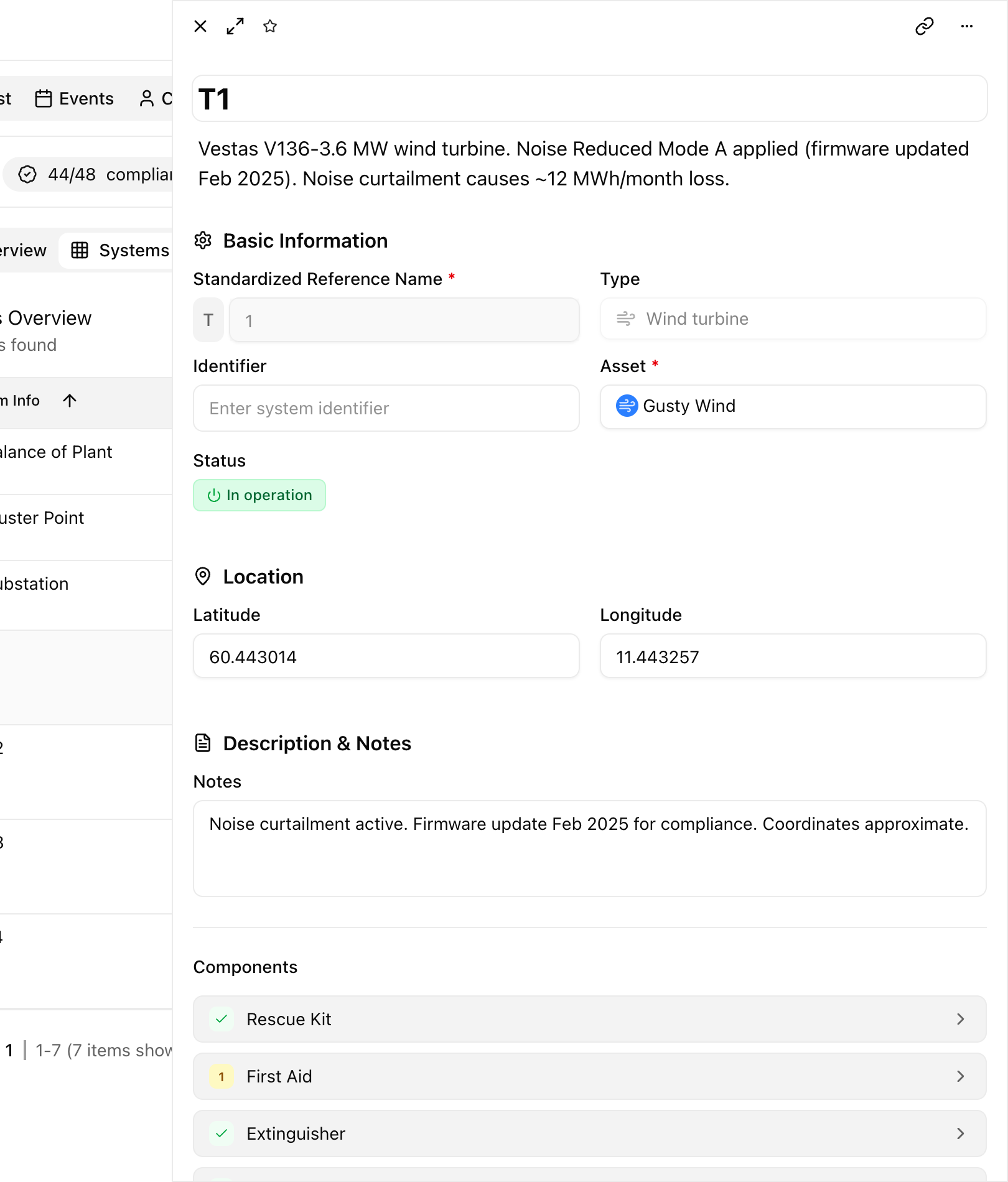Copy link to this system
Screen dimensions: 1008x1182
click(925, 26)
